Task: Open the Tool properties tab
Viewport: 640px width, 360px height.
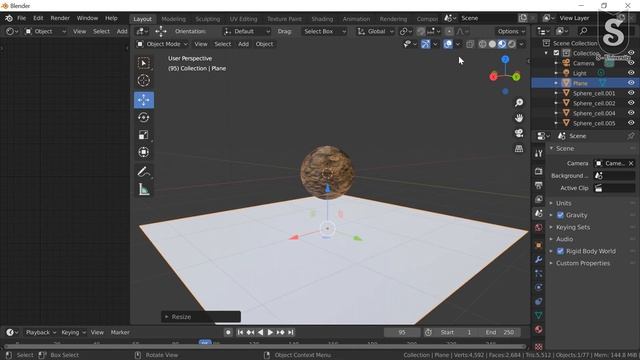Action: [x=538, y=153]
